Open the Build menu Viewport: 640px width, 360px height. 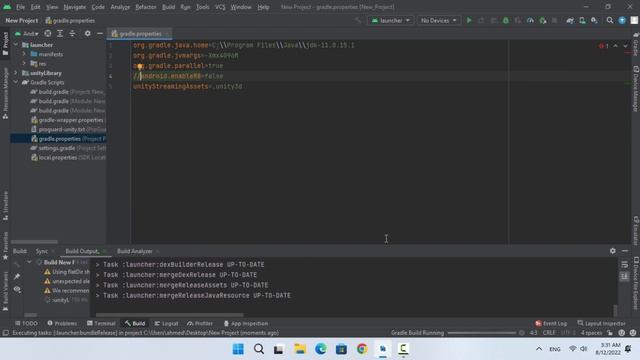(168, 7)
